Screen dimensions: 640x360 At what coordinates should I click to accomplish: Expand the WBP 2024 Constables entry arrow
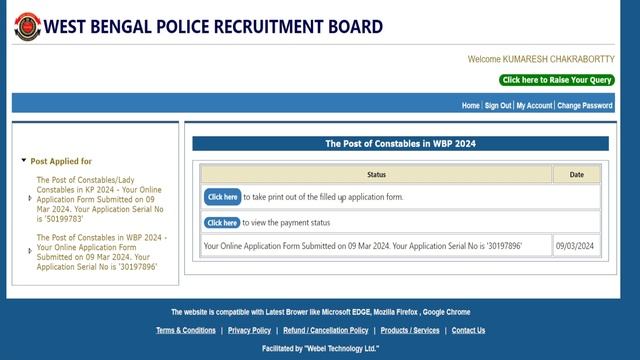(30, 251)
